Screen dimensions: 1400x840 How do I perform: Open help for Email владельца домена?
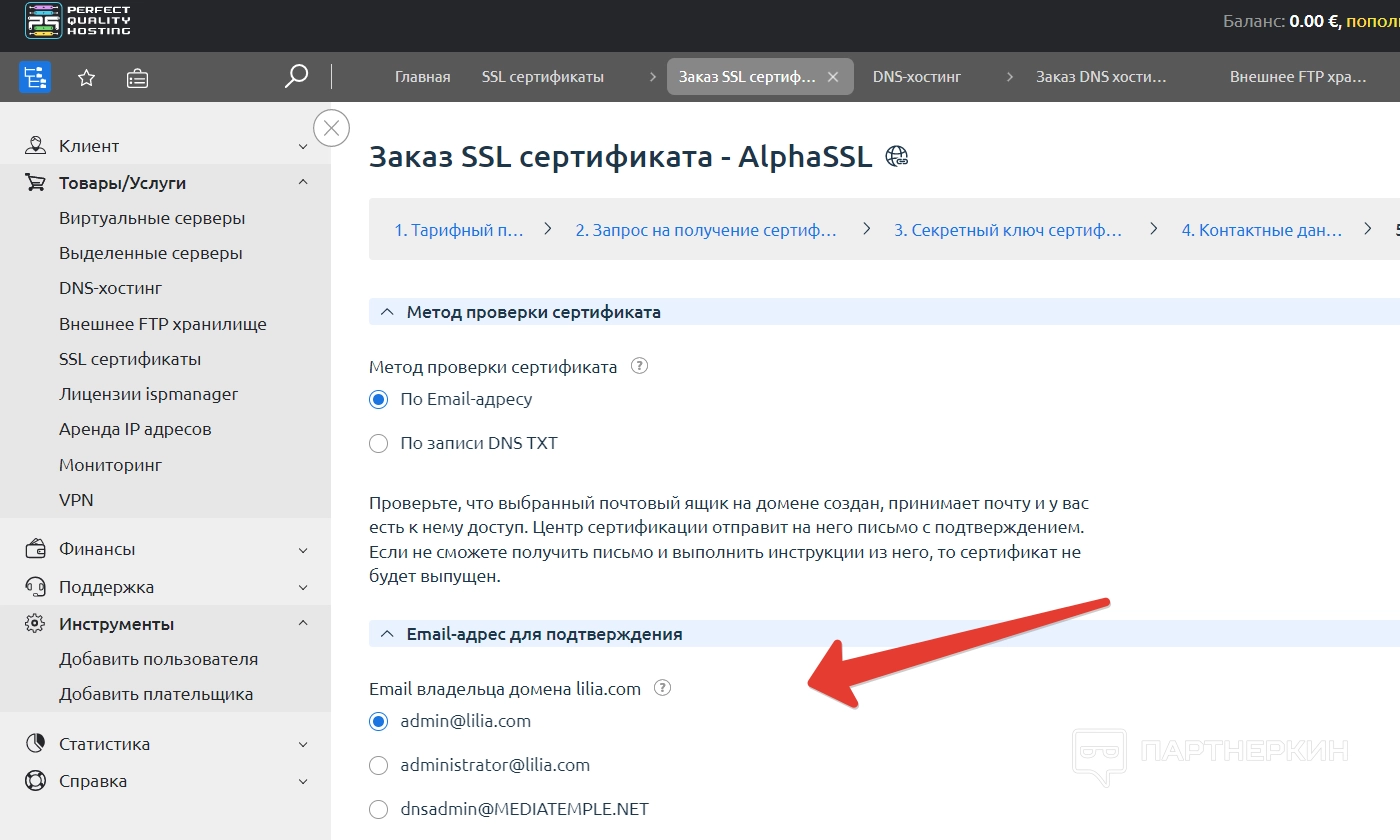pyautogui.click(x=662, y=688)
